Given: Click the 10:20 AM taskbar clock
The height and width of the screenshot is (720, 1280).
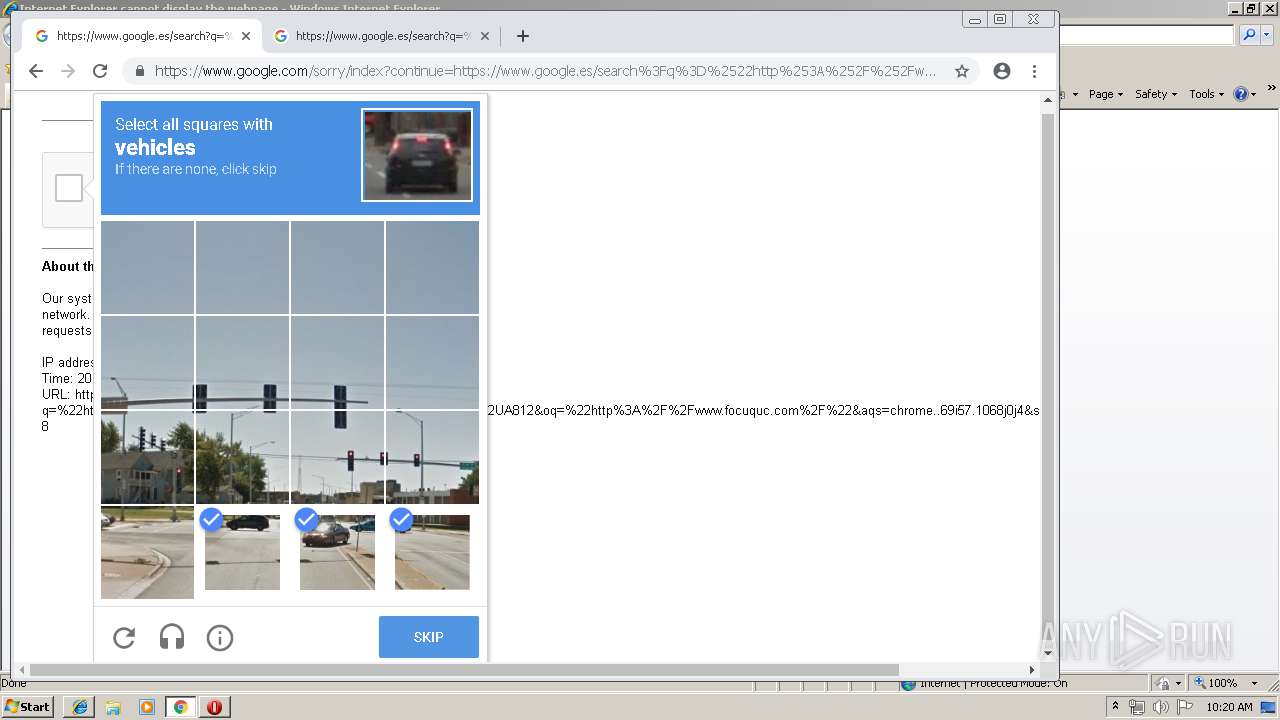Looking at the screenshot, I should (1229, 707).
